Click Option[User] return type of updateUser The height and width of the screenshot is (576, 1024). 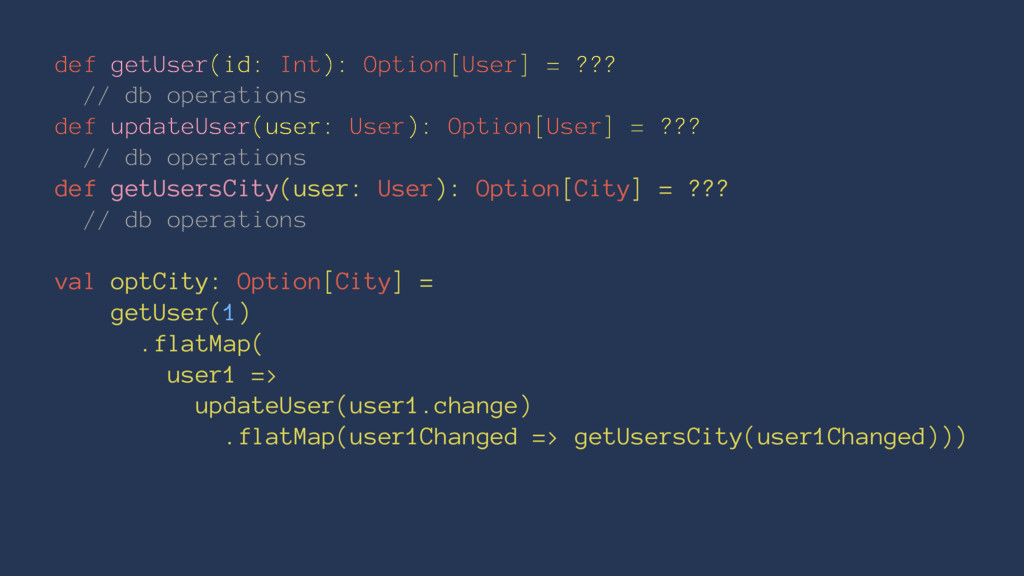point(530,127)
